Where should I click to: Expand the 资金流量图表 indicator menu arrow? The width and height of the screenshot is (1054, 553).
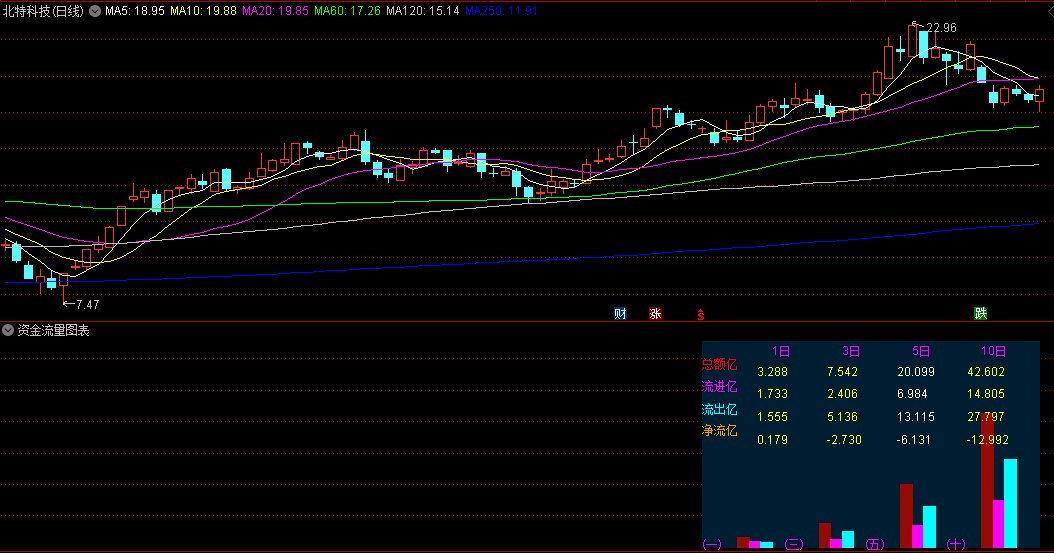[x=8, y=330]
